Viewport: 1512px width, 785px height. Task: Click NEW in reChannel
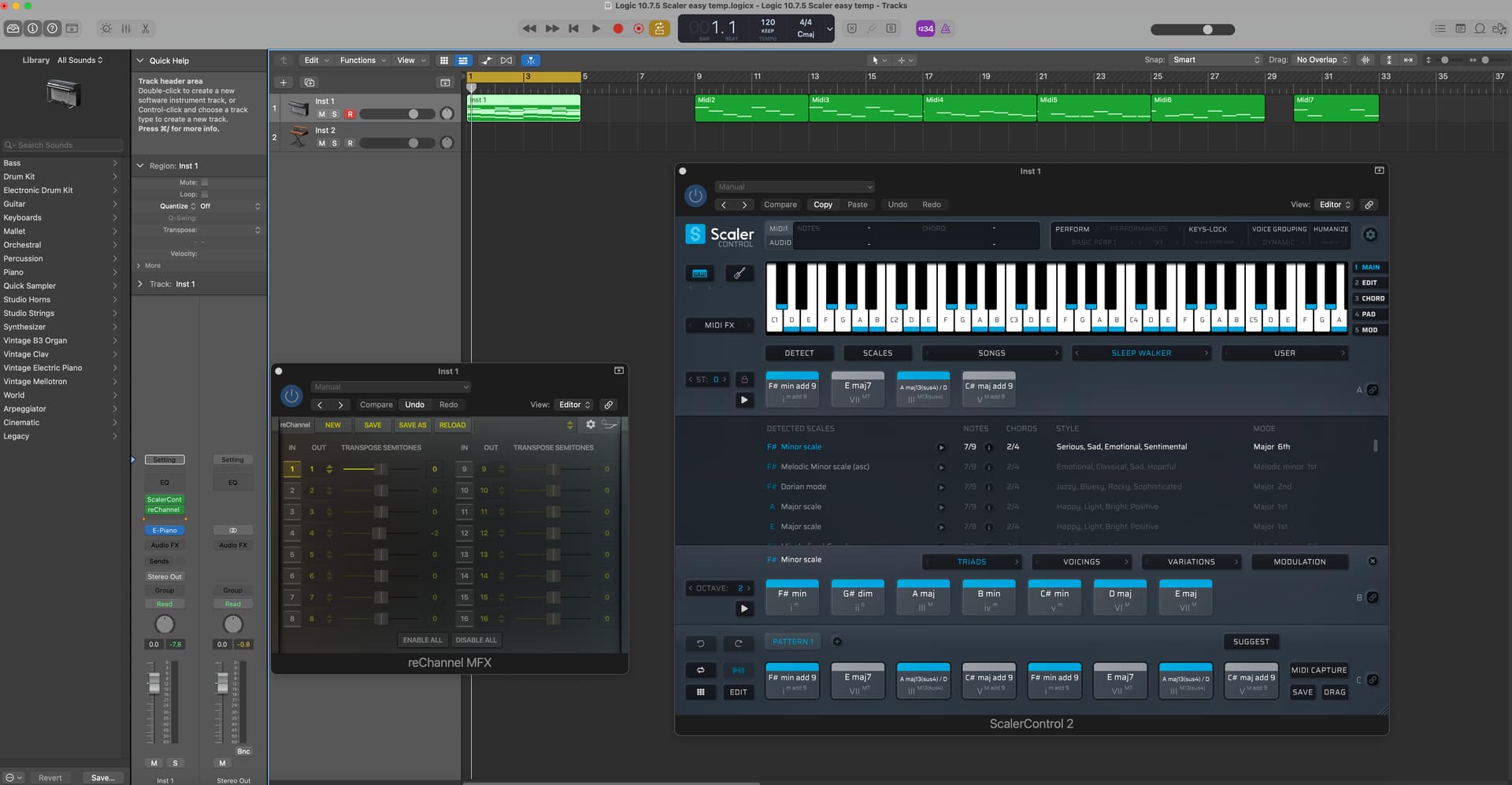(333, 425)
